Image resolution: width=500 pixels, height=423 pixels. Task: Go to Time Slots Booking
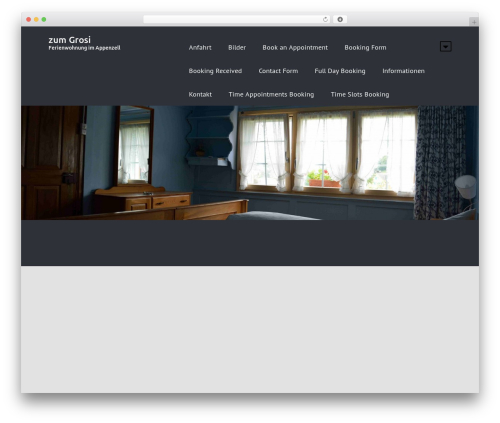coord(360,95)
